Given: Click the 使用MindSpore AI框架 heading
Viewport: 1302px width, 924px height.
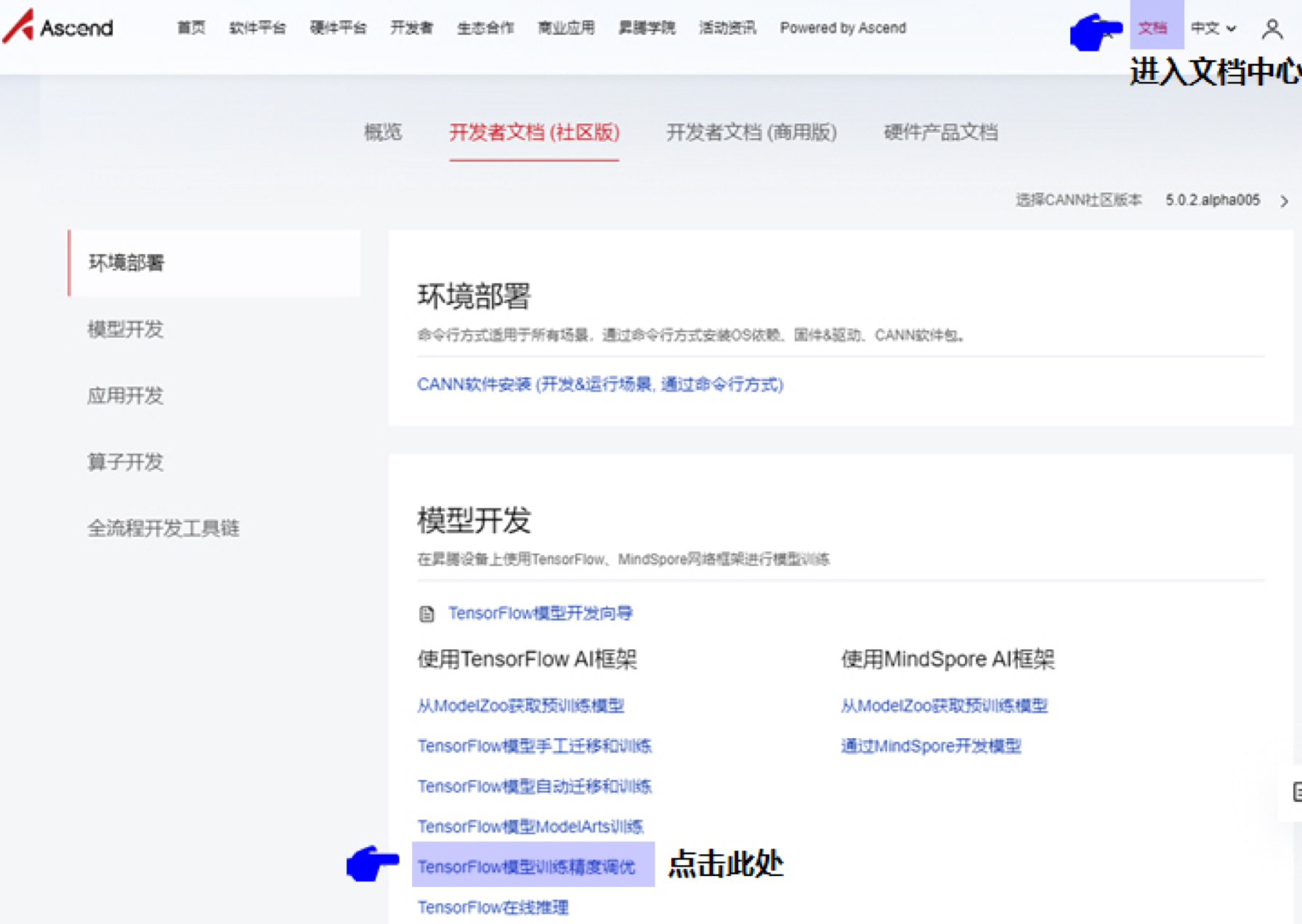Looking at the screenshot, I should 947,660.
